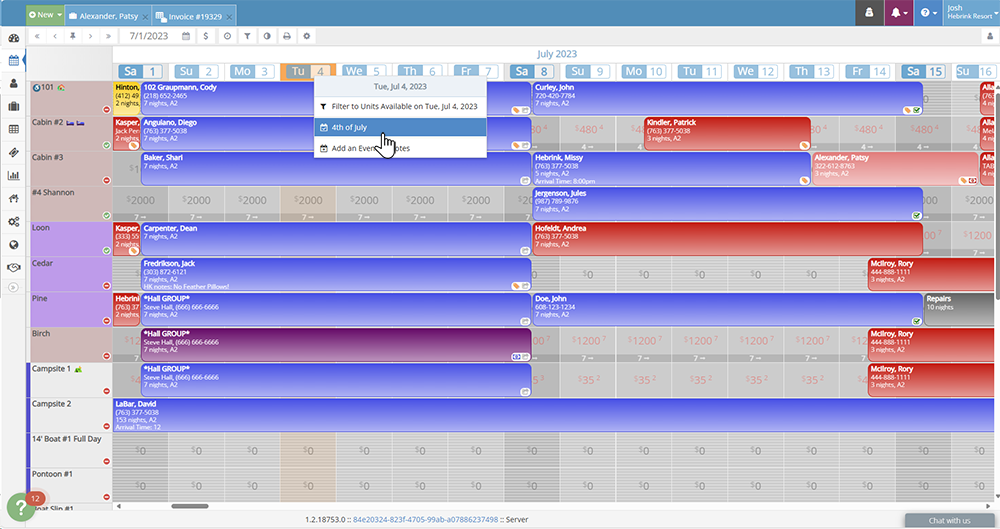The width and height of the screenshot is (1000, 529).
Task: Click the globe icon in the sidebar
Action: [x=13, y=244]
